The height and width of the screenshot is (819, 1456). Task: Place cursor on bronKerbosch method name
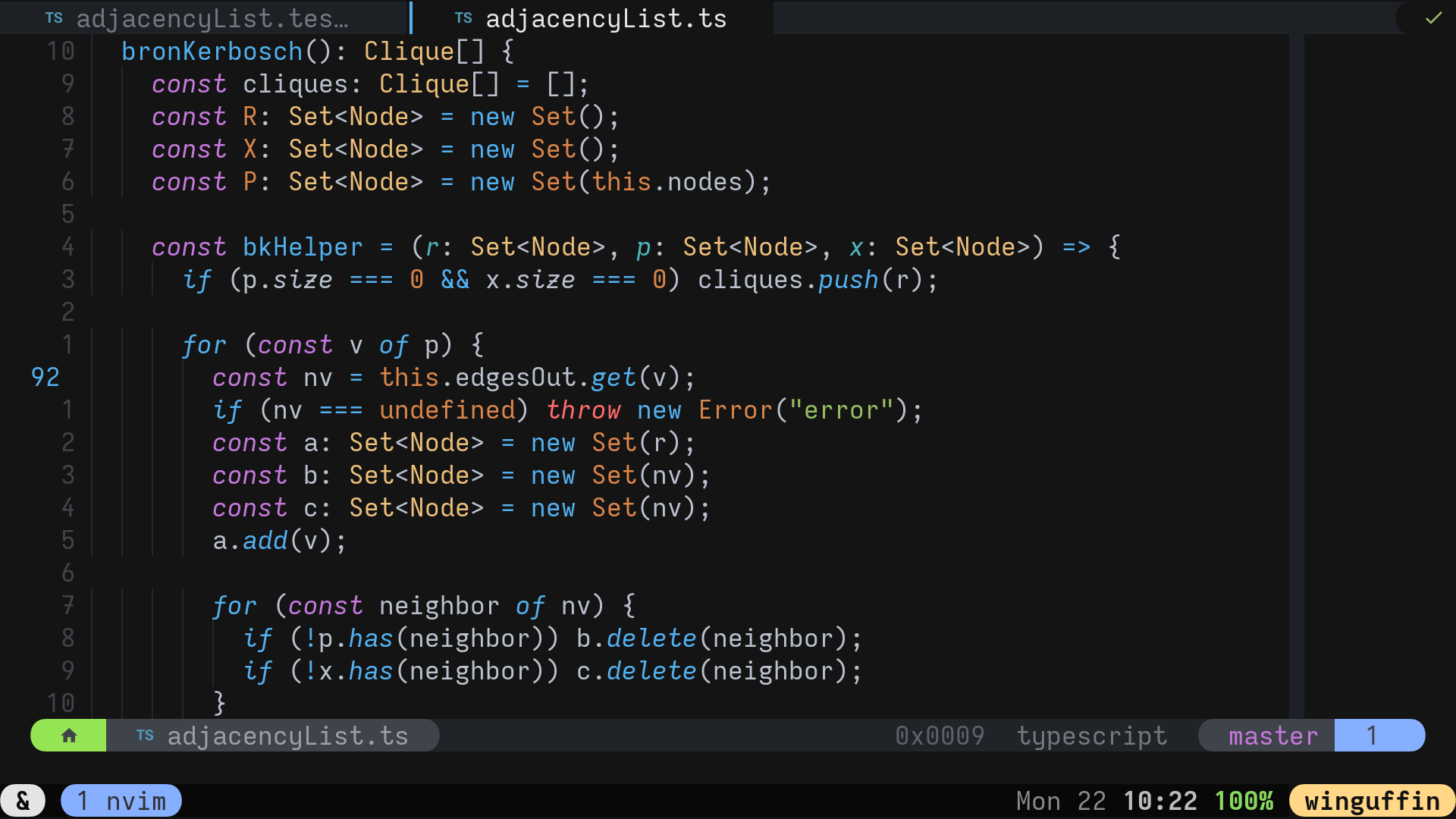tap(212, 52)
